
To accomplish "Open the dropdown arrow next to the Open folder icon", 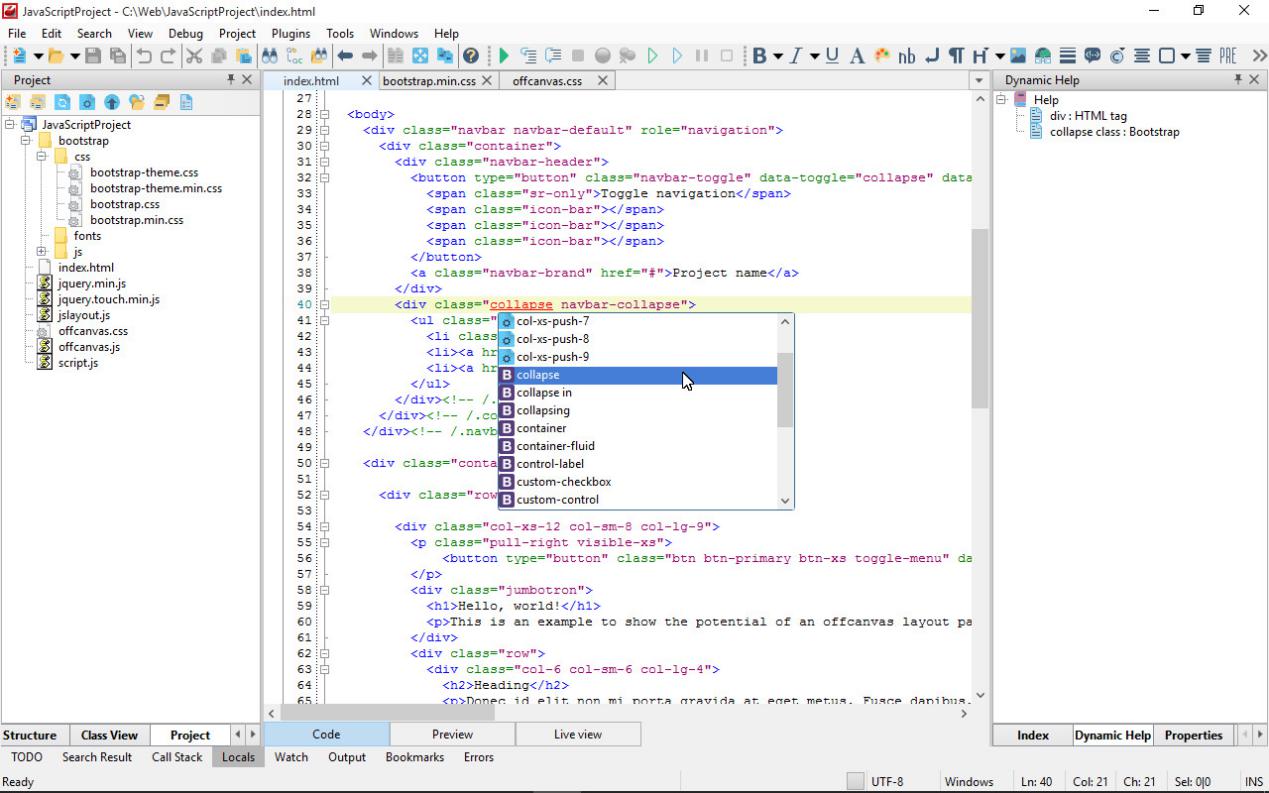I will click(74, 56).
